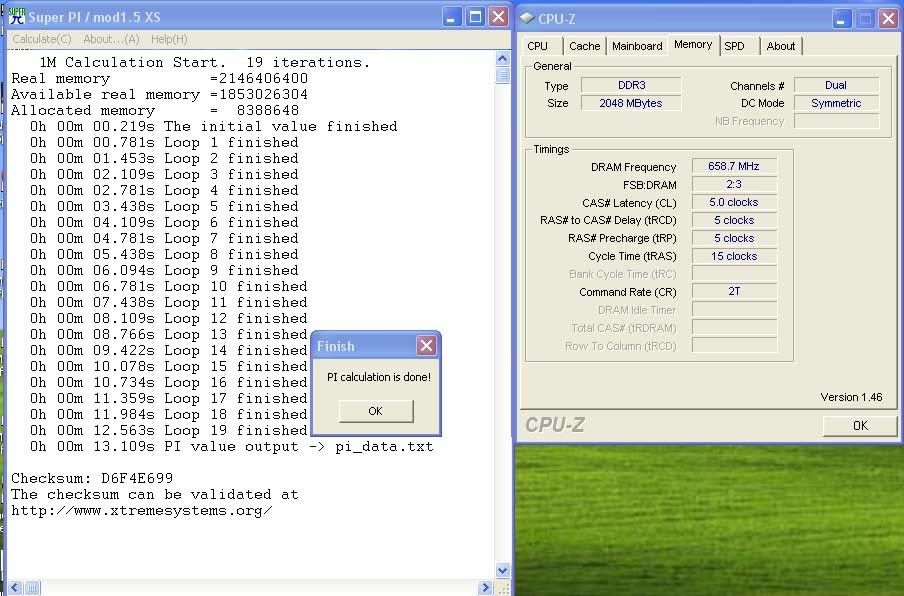
Task: Close the CPU-Z window
Action: pos(888,19)
